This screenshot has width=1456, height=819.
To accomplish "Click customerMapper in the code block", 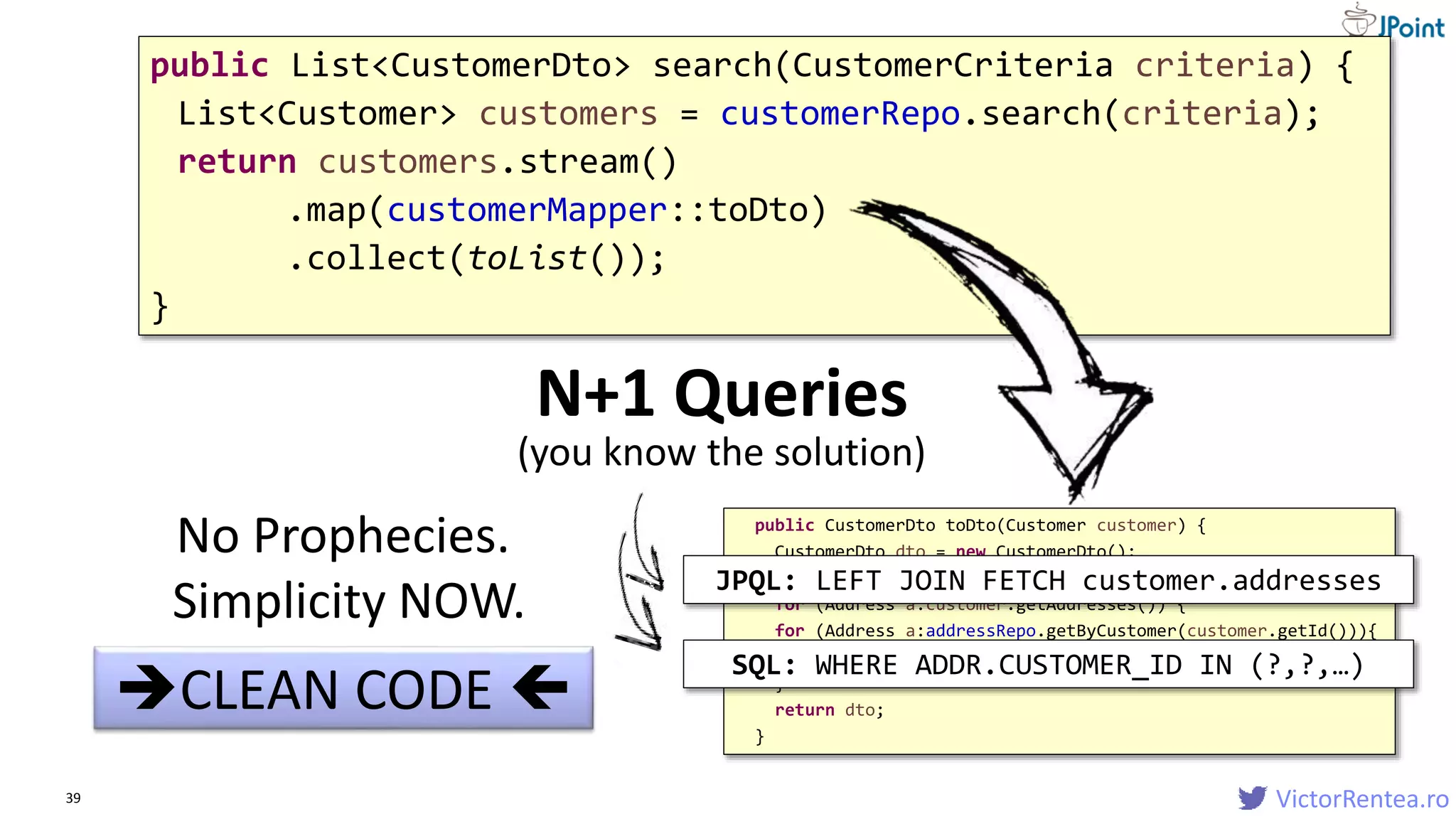I will pos(527,210).
